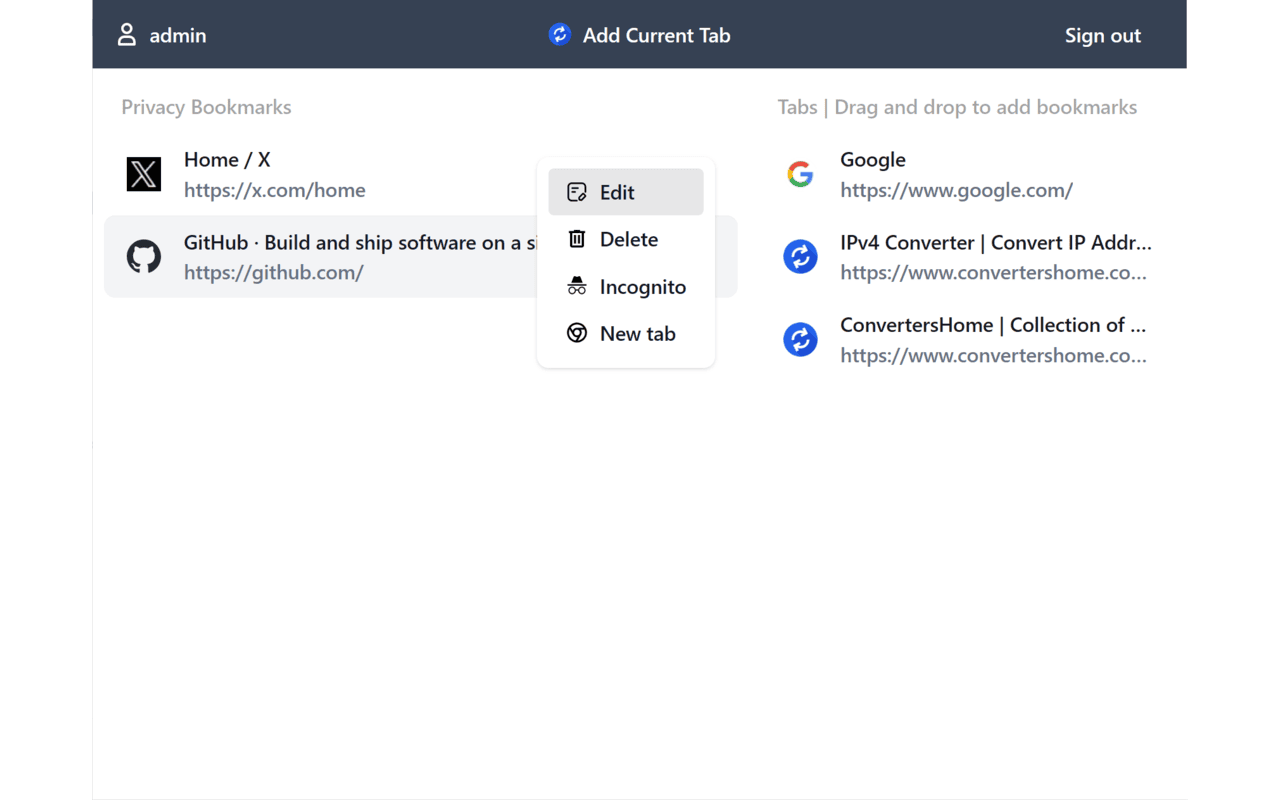This screenshot has height=800, width=1280.
Task: Click the incognito hat icon in the menu
Action: 576,286
